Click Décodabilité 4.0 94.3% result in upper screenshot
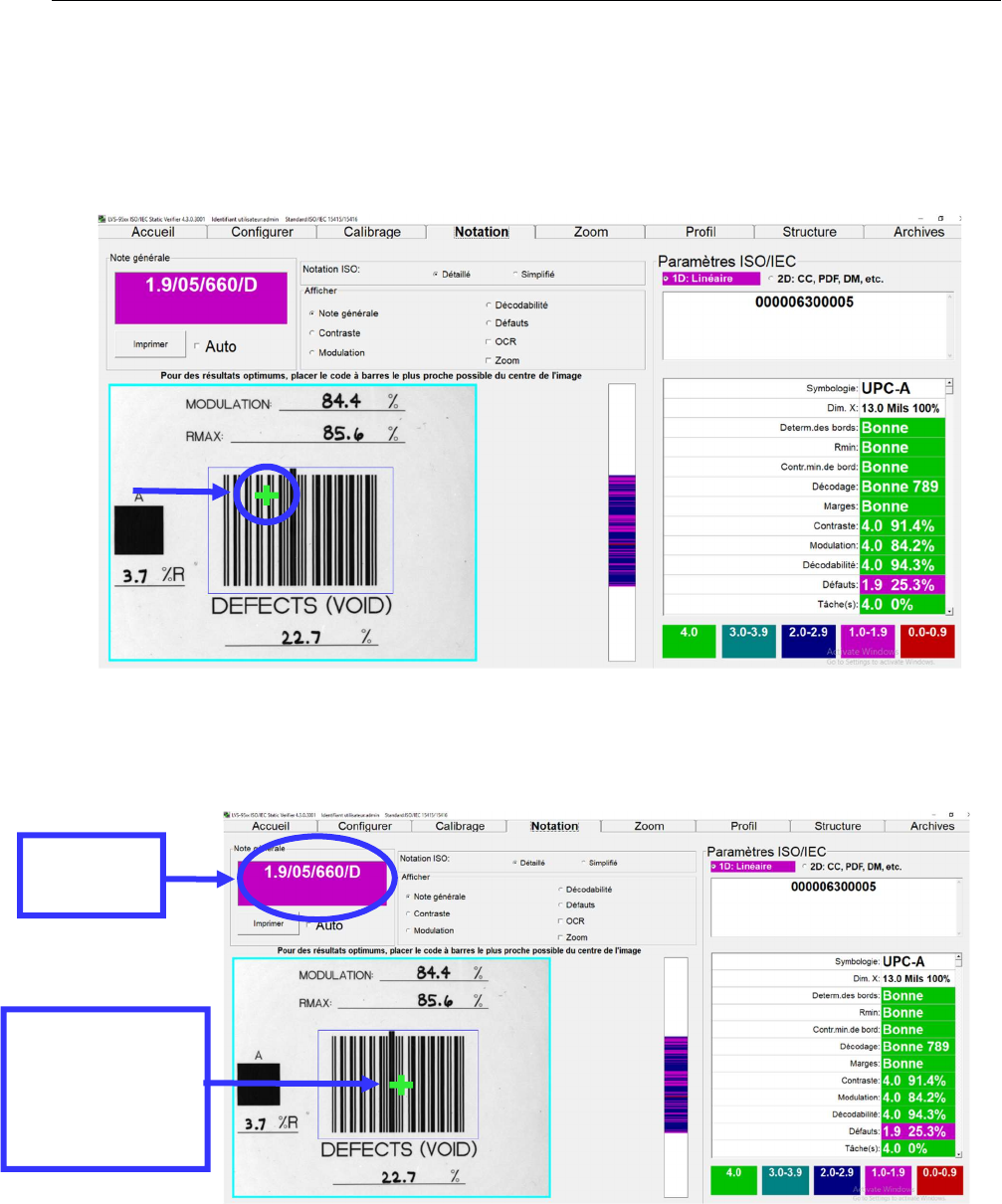The height and width of the screenshot is (1204, 1002). pyautogui.click(x=901, y=565)
